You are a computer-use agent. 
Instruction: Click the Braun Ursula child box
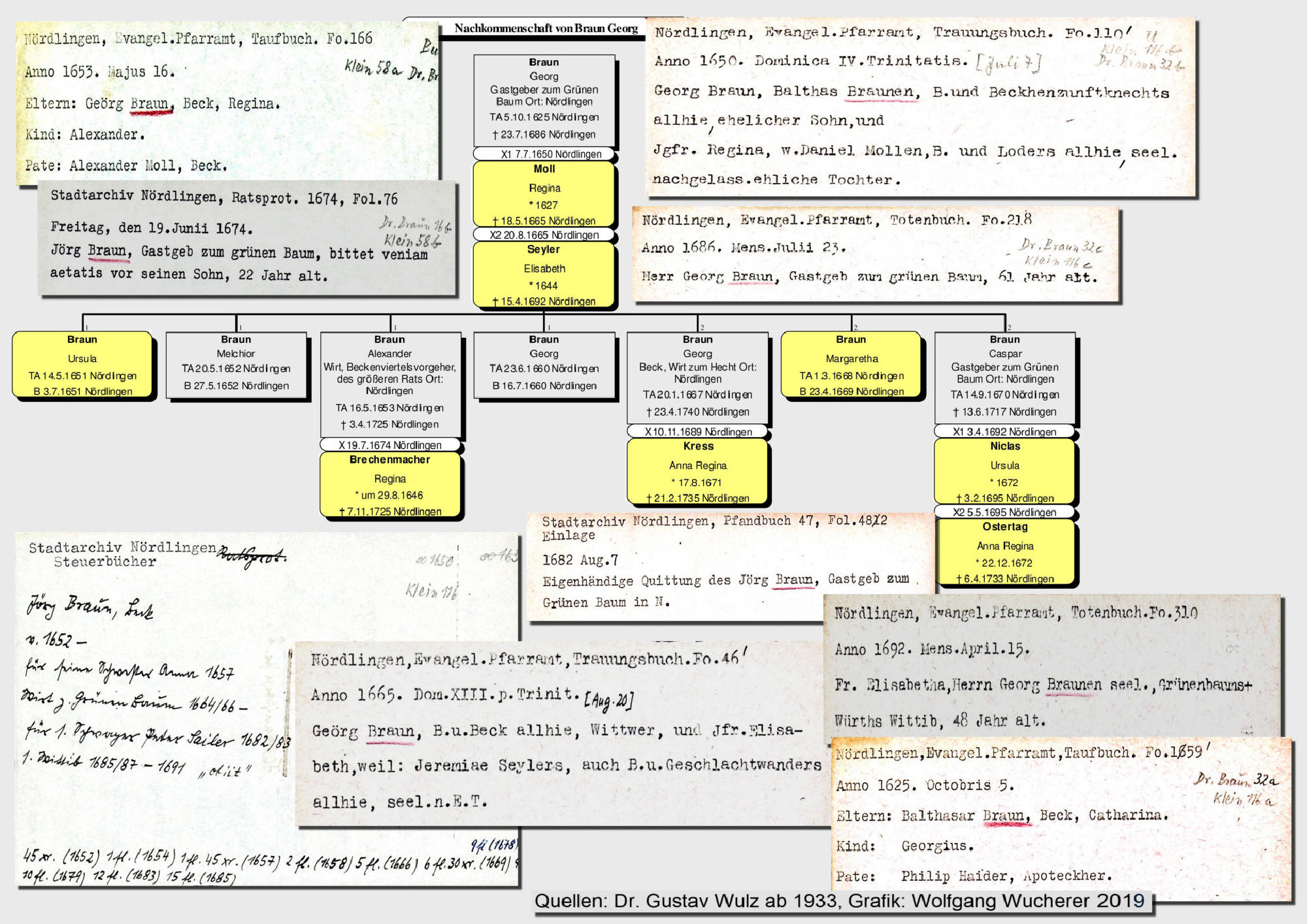[82, 365]
